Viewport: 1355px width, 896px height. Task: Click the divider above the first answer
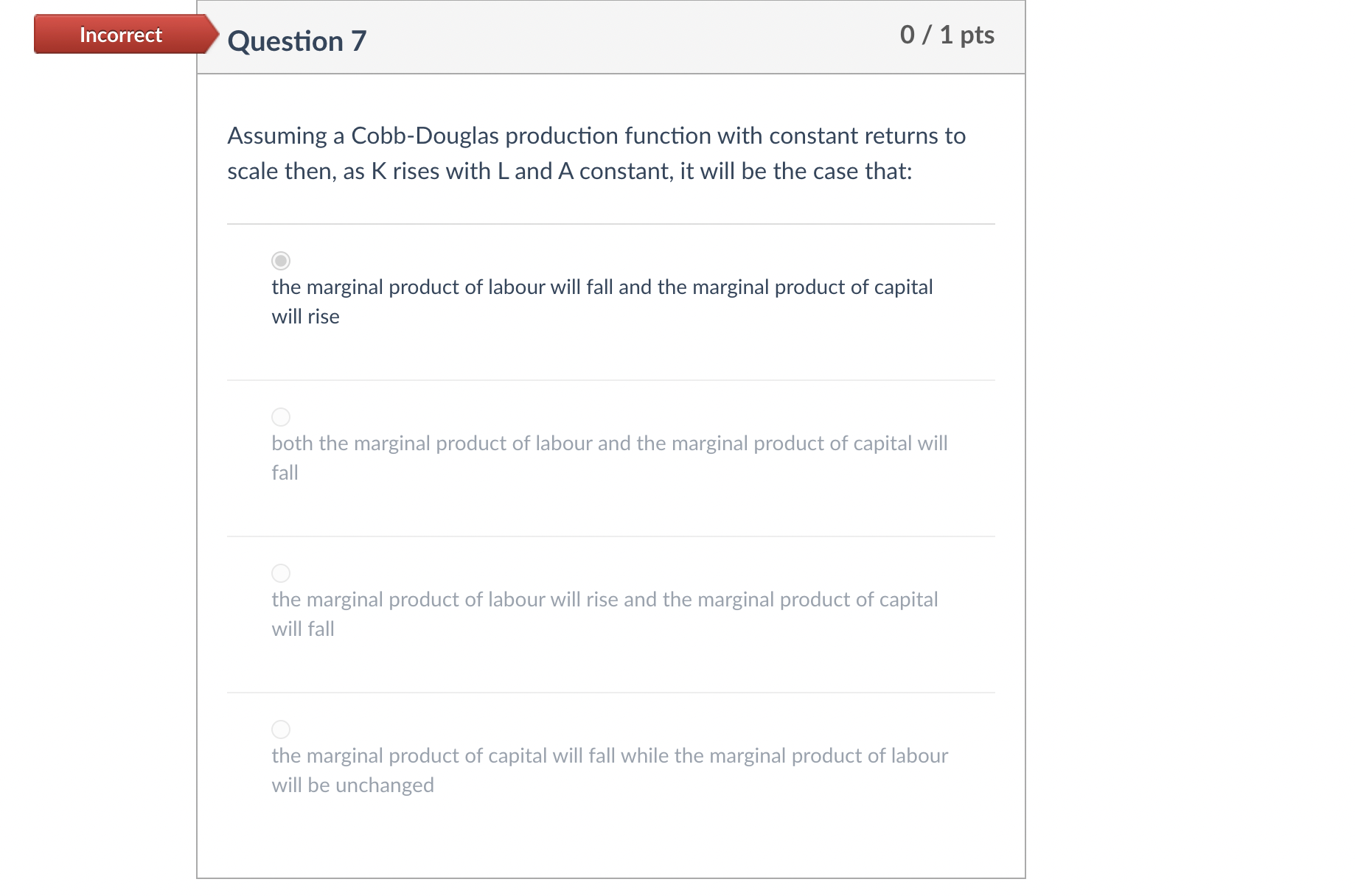(x=610, y=223)
